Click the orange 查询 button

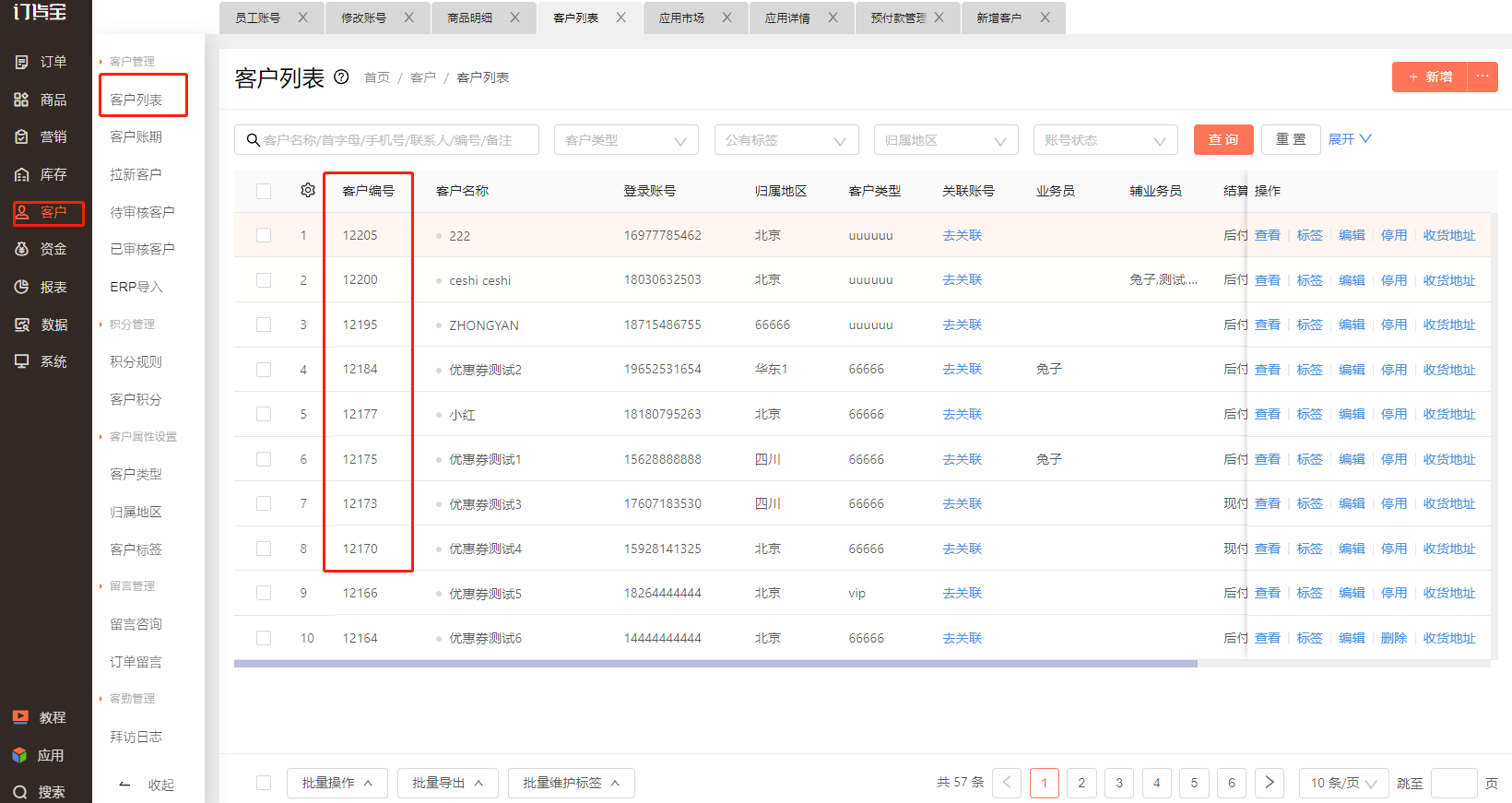(x=1223, y=139)
